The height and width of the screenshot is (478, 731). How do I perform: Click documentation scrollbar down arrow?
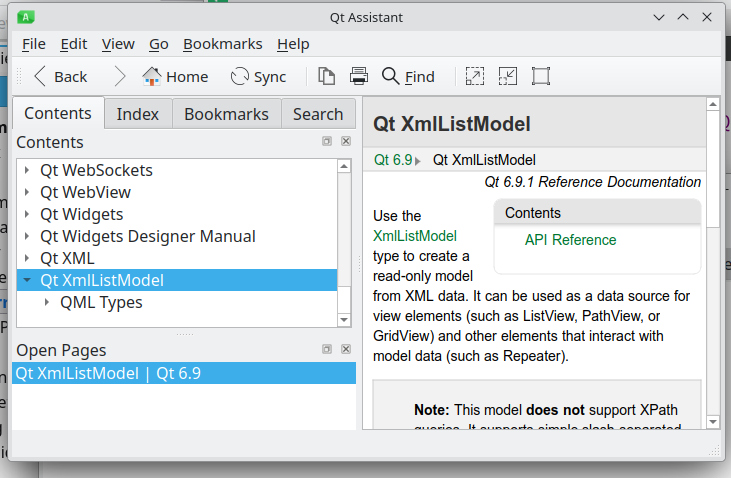713,422
